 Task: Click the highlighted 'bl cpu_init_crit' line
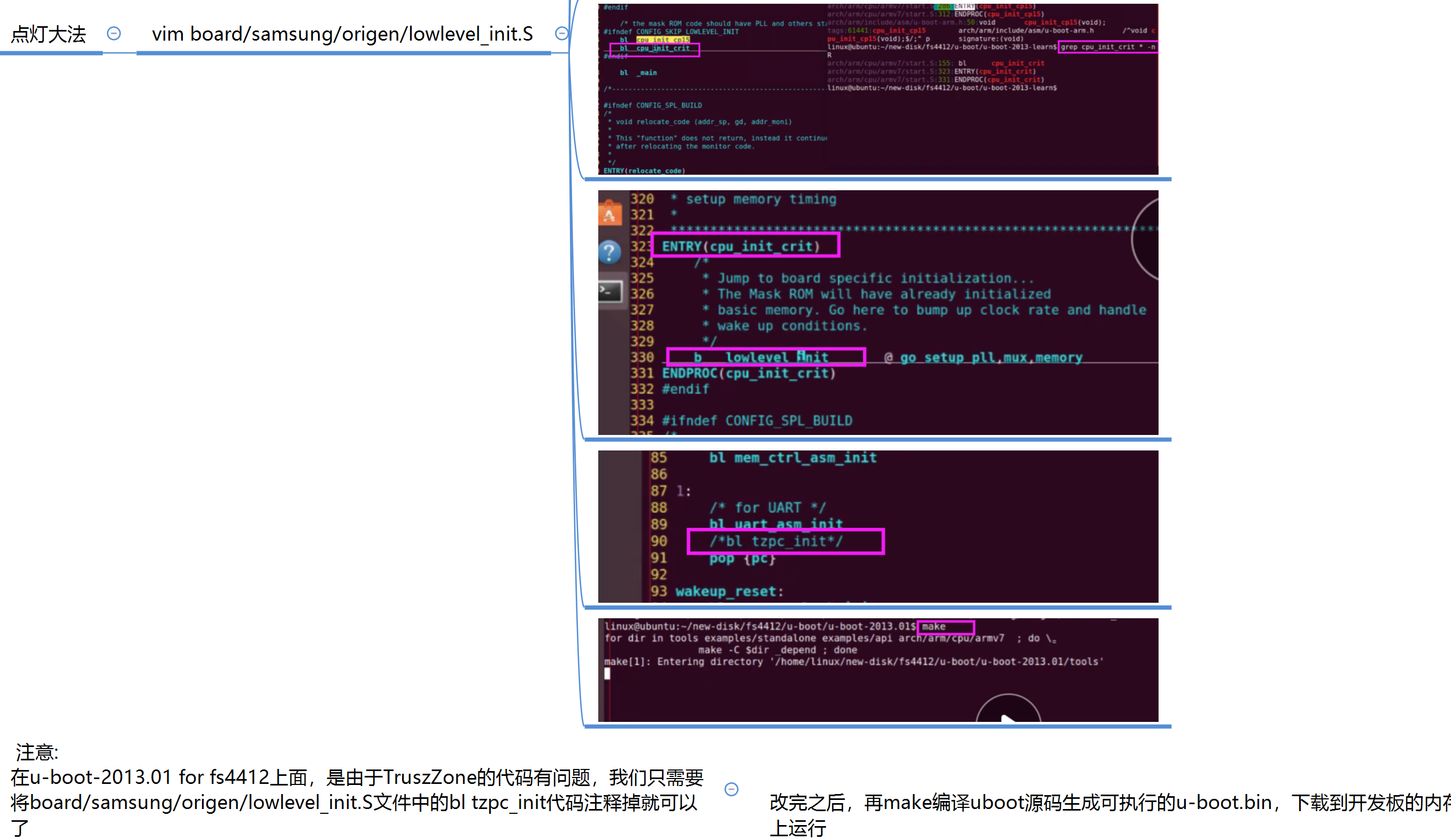pos(655,49)
